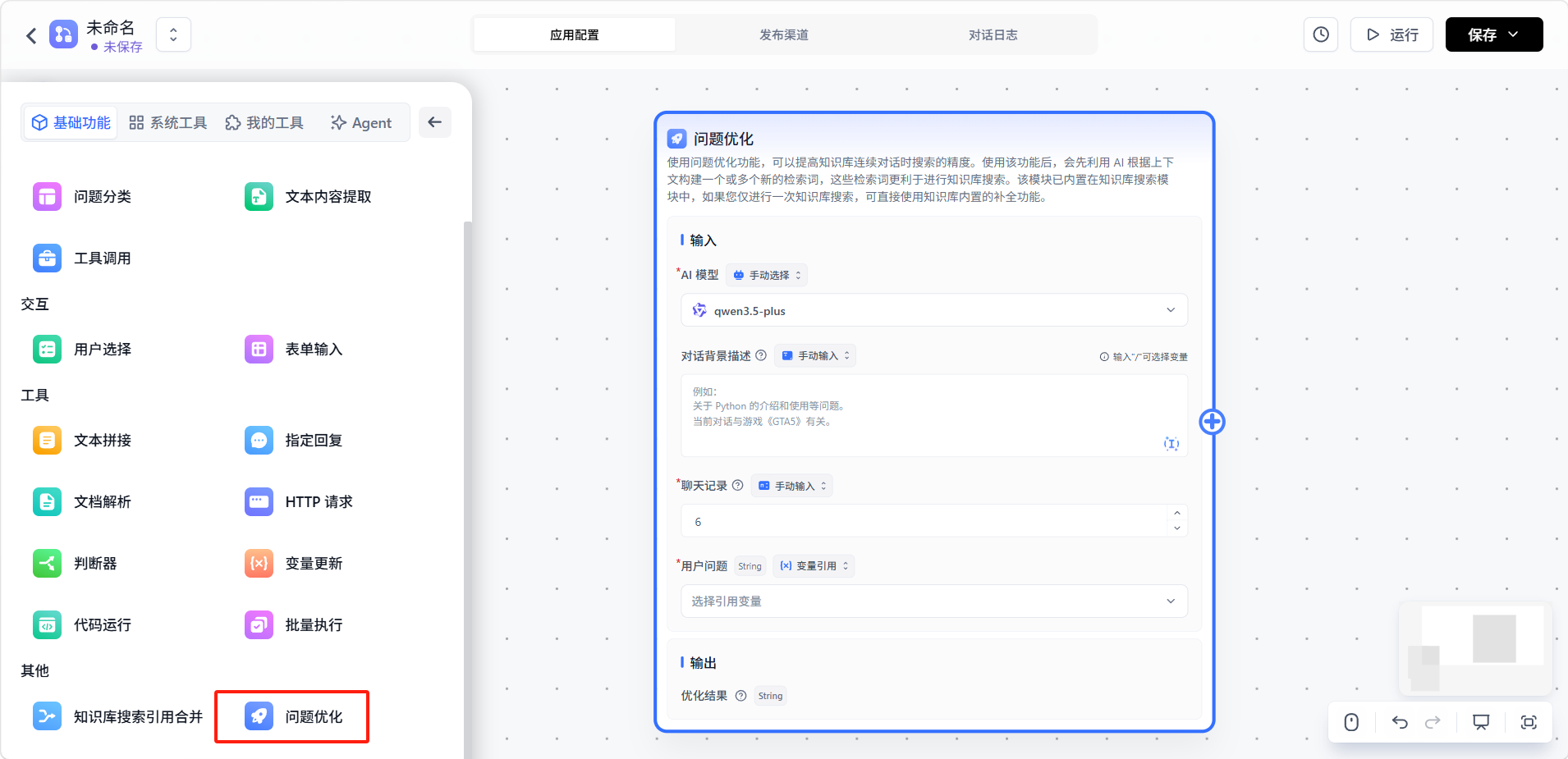1568x759 pixels.
Task: Pick the 判断器 node icon
Action: point(47,564)
